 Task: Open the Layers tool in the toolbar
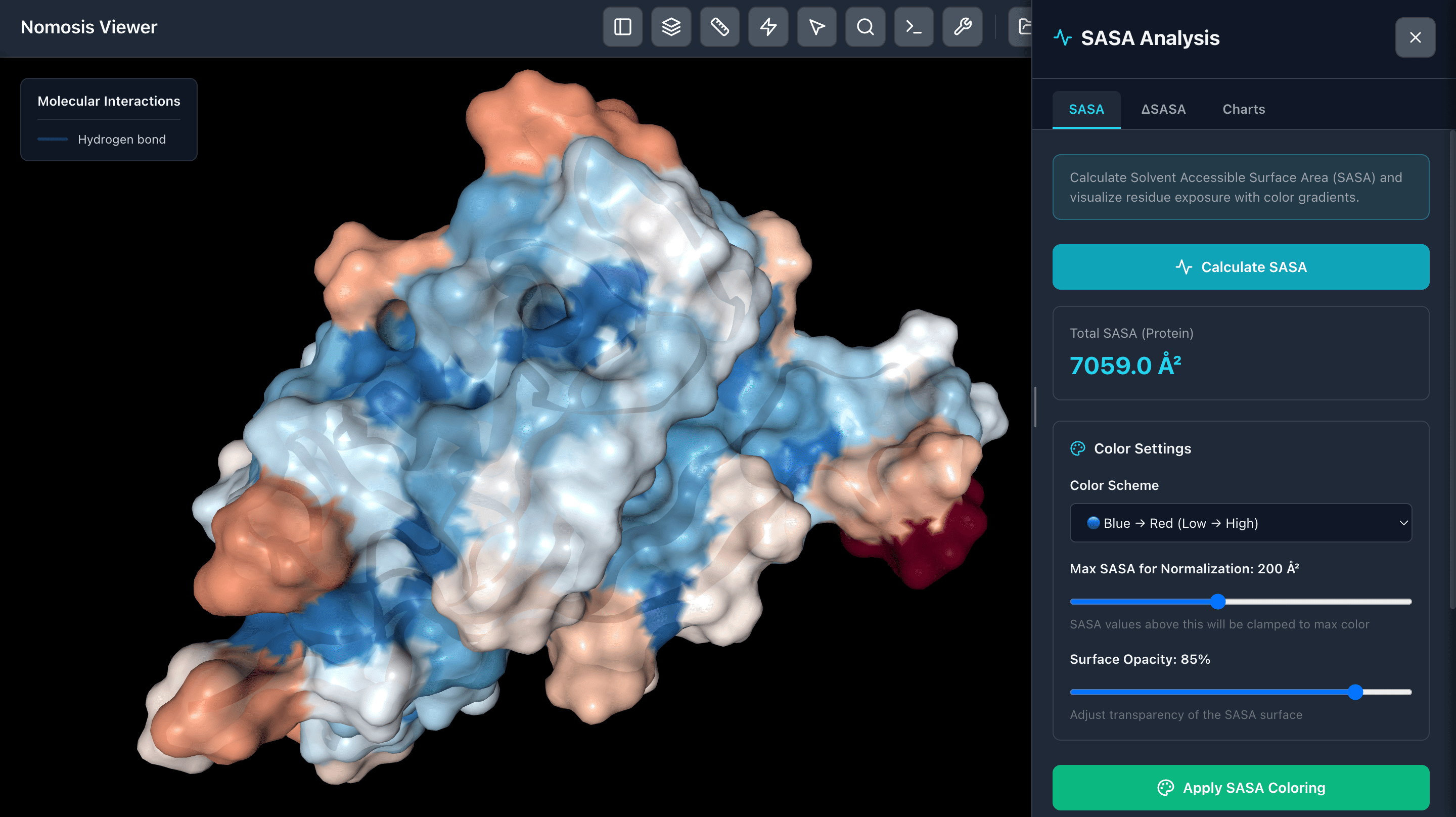pyautogui.click(x=671, y=27)
